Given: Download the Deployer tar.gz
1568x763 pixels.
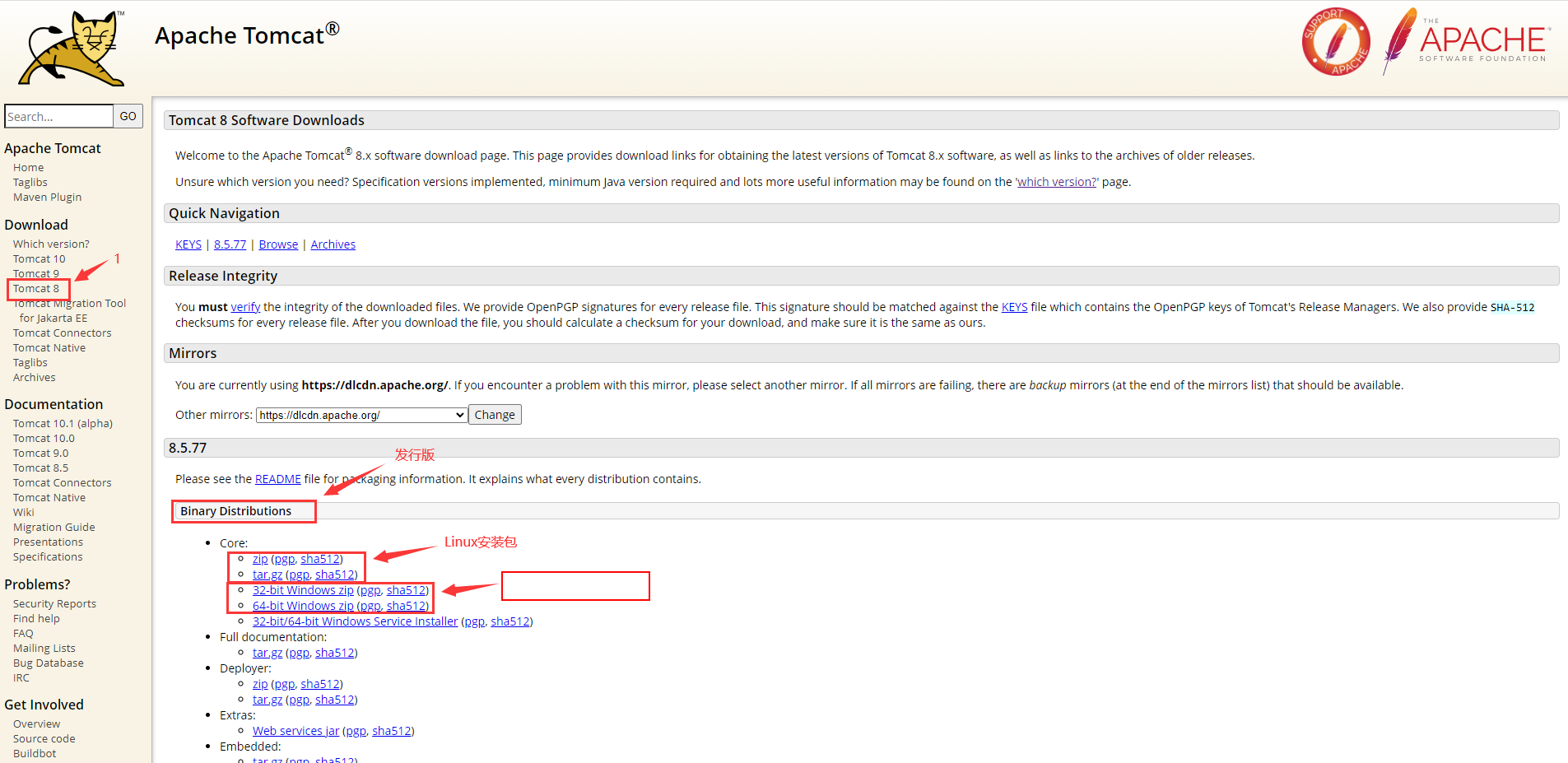Looking at the screenshot, I should pos(268,700).
